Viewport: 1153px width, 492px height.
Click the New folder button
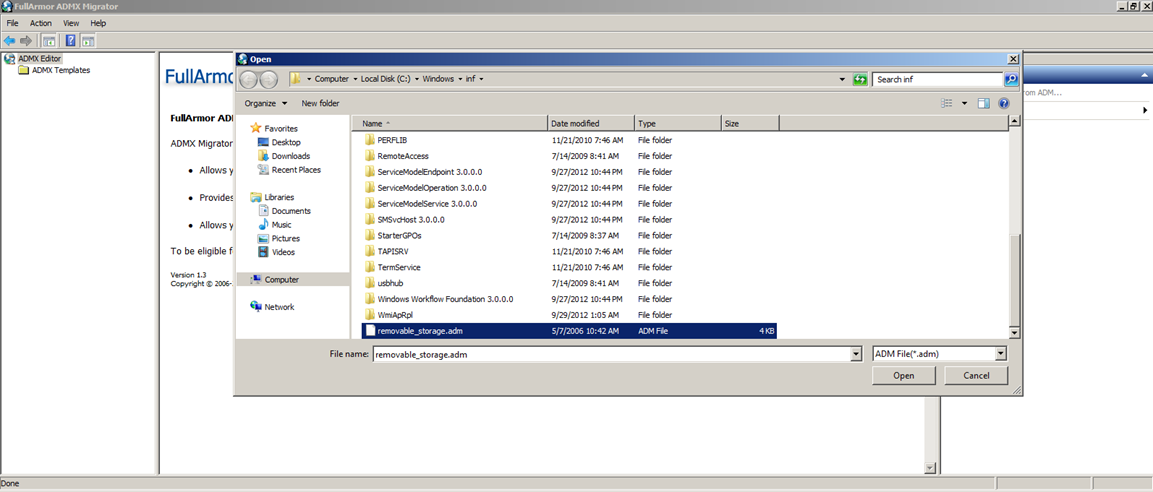pyautogui.click(x=321, y=104)
